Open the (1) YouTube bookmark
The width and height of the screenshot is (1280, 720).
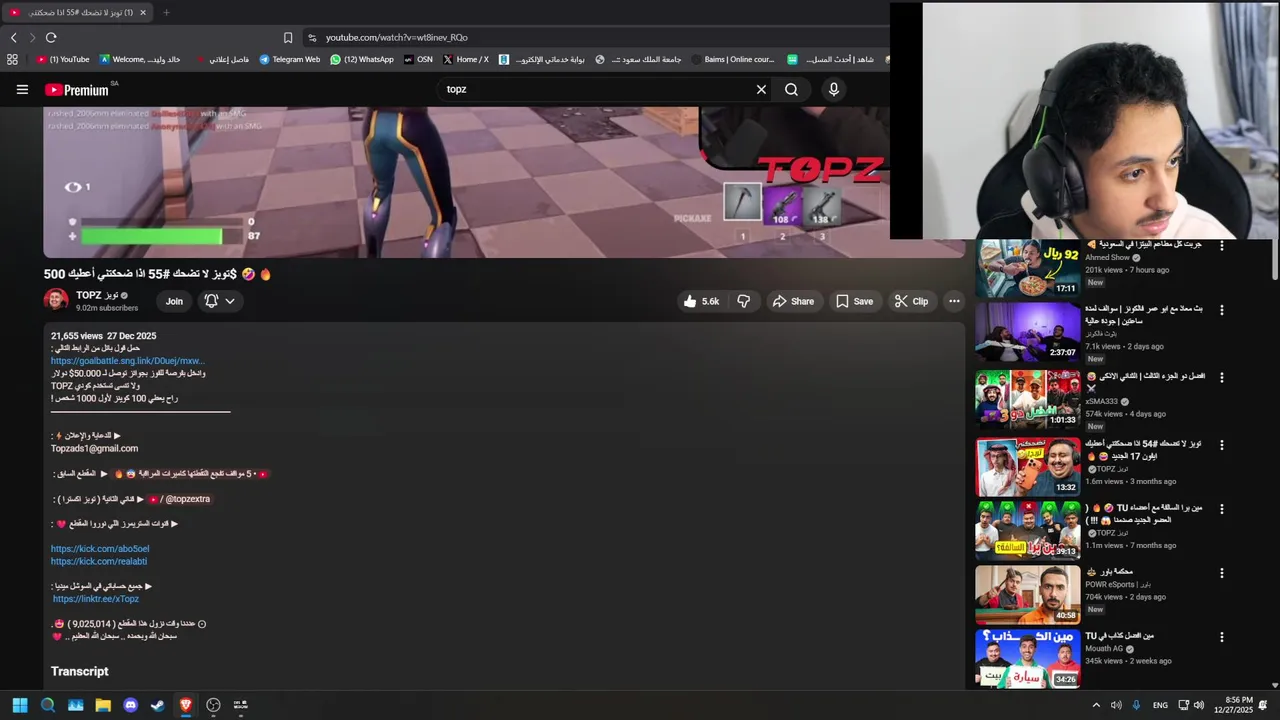click(x=63, y=59)
